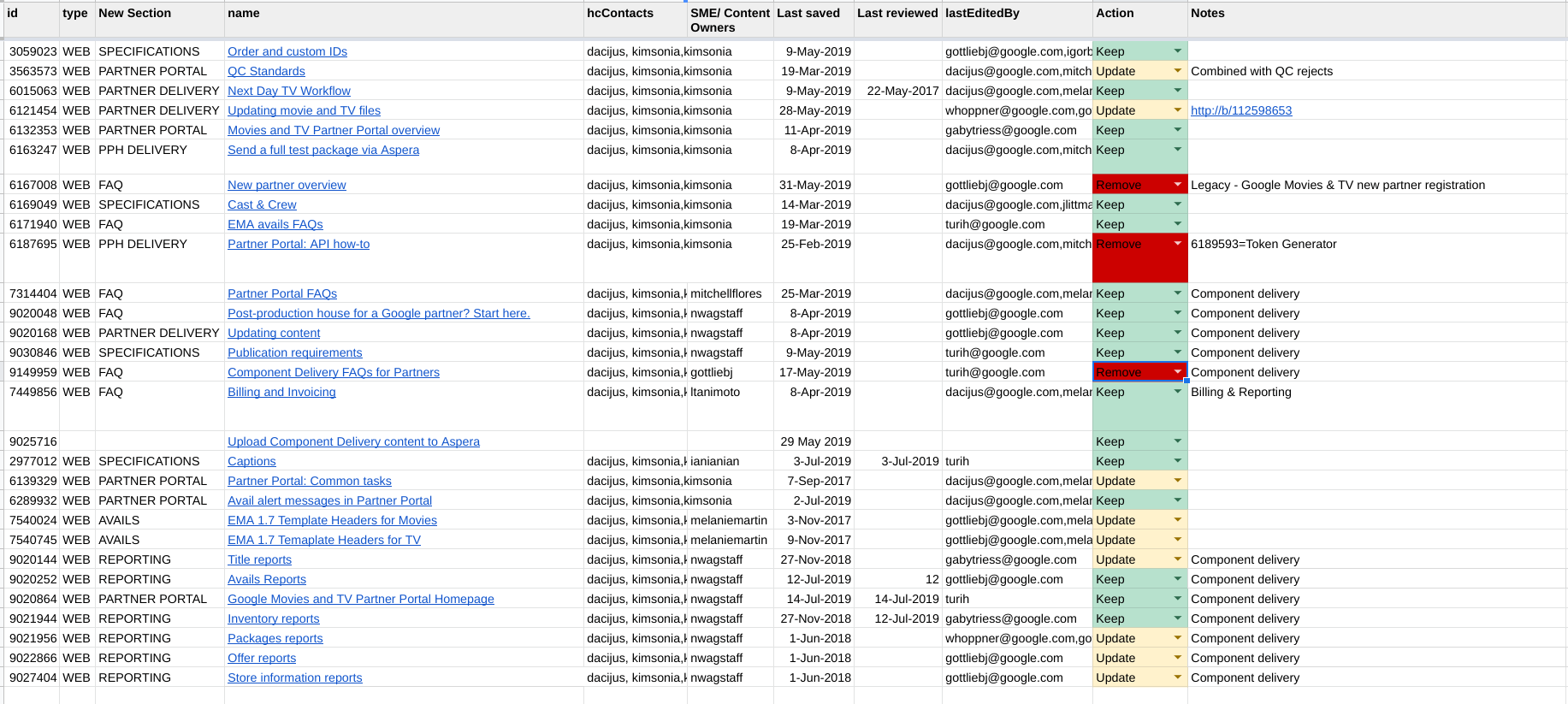Follow the http://b/112598653 link in Notes
This screenshot has width=1568, height=704.
(1241, 110)
